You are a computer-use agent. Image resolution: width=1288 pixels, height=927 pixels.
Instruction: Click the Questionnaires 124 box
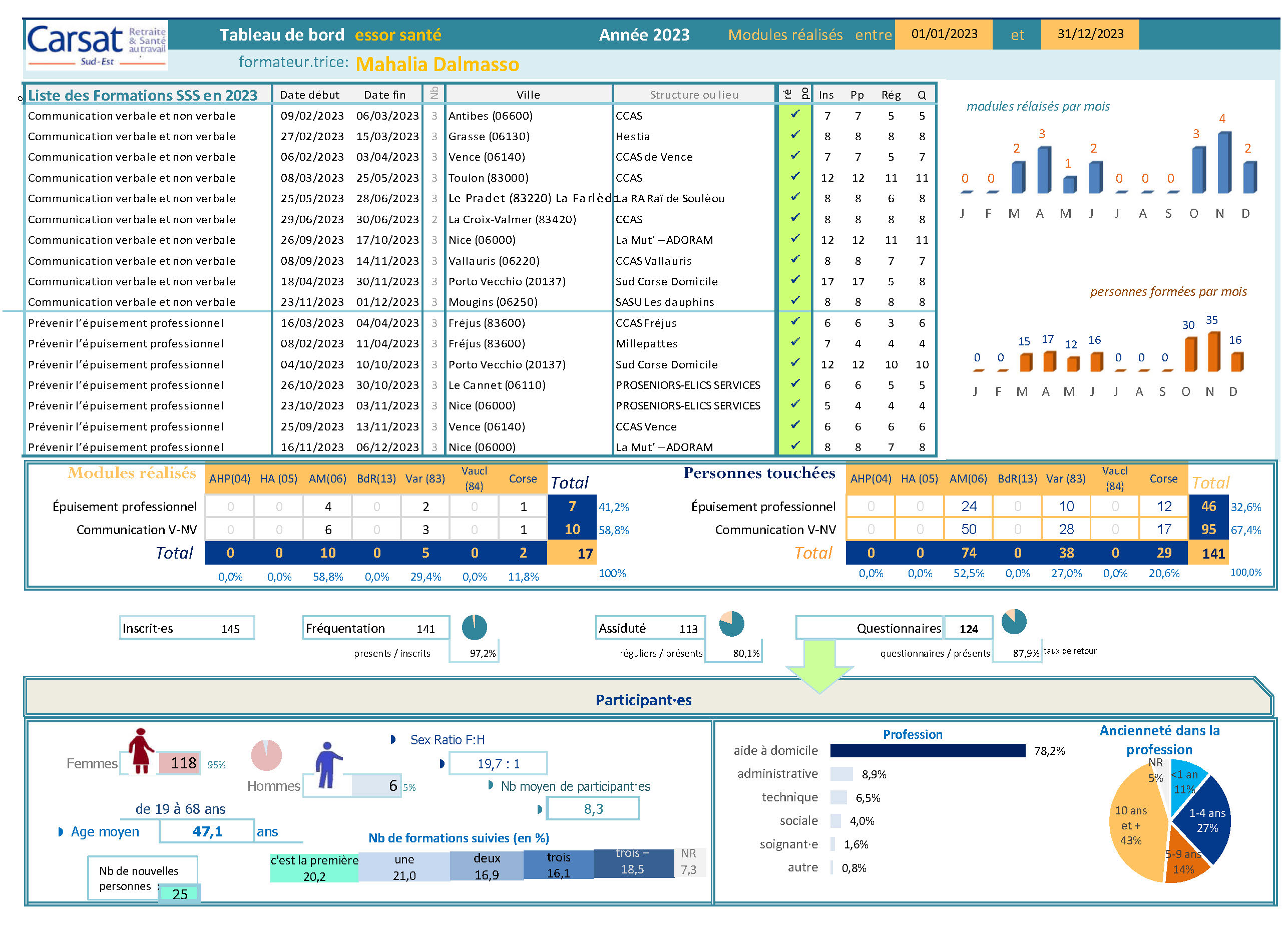[895, 628]
